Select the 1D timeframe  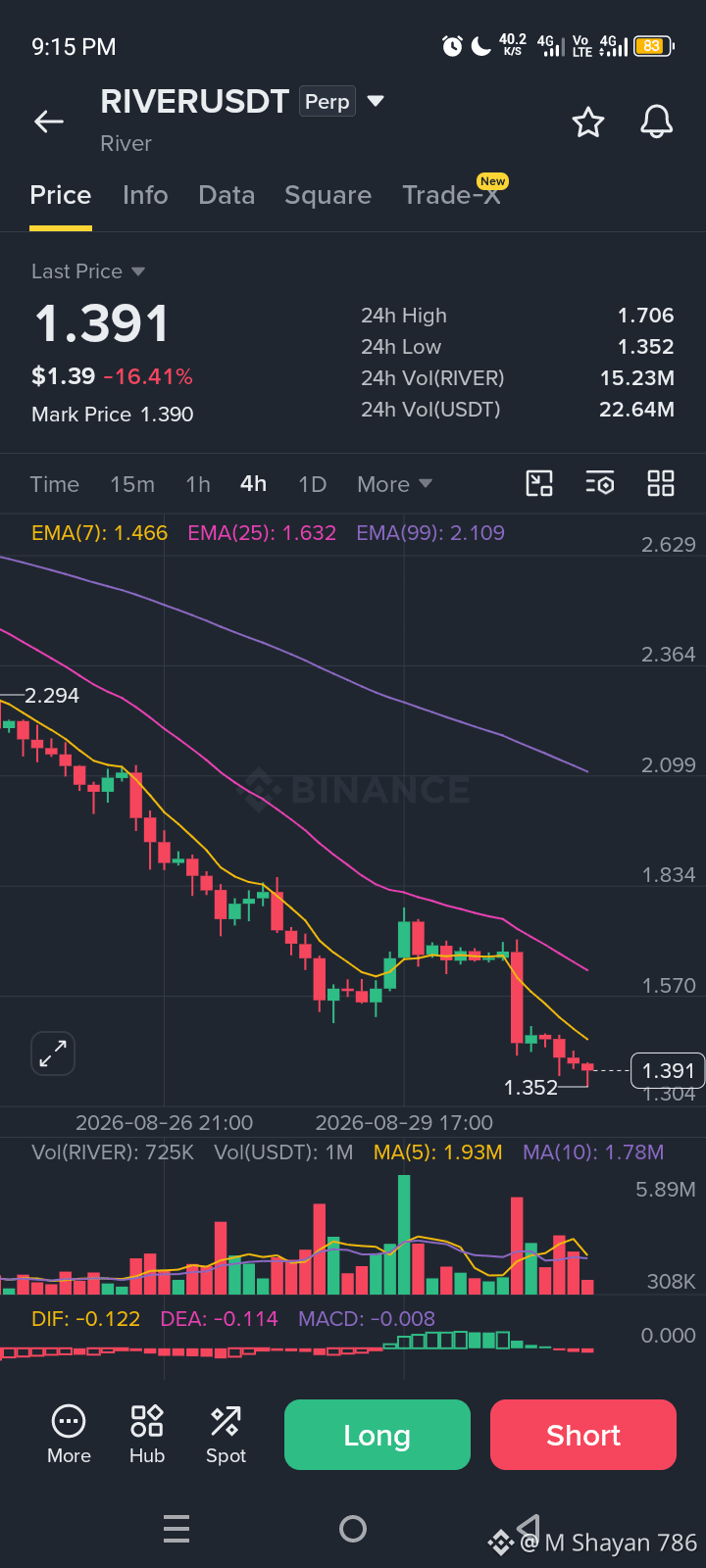click(312, 484)
